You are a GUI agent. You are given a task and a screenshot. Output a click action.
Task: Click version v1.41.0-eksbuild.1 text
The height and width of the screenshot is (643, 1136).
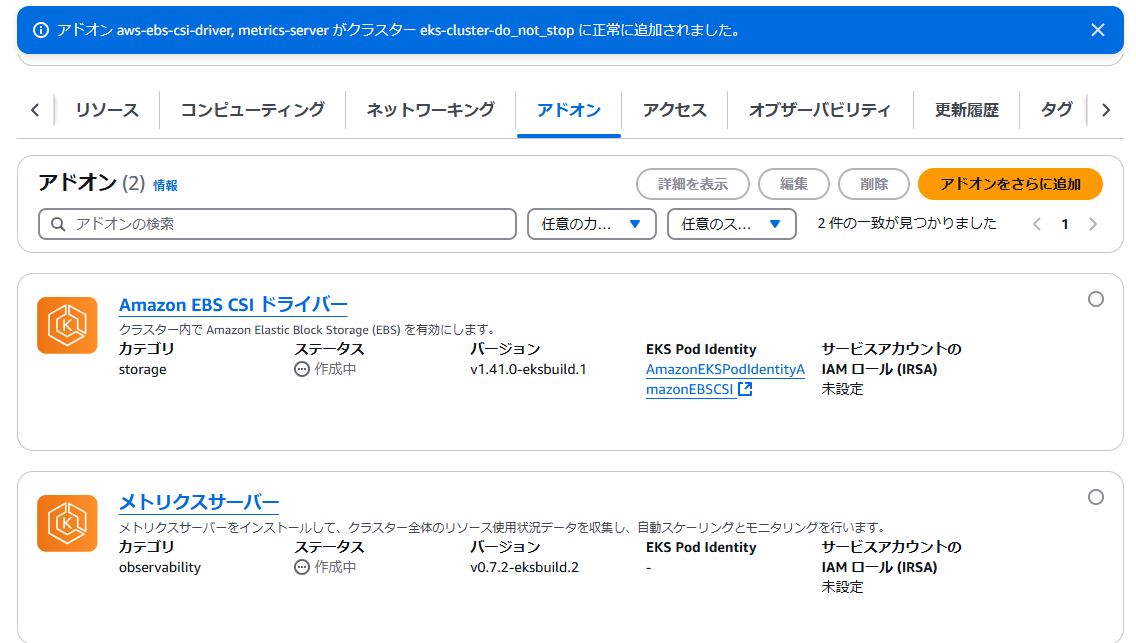click(x=528, y=369)
